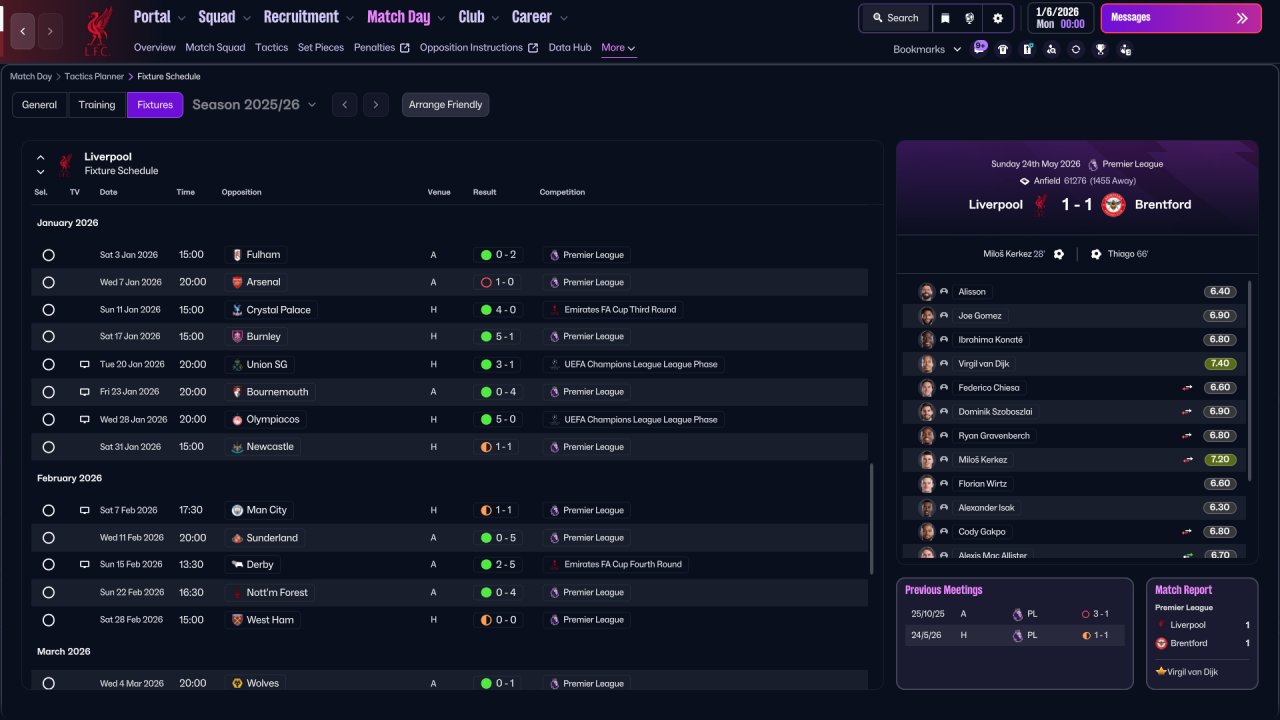Screen dimensions: 1280x720
Task: Open the Match Day main menu
Action: pyautogui.click(x=399, y=17)
